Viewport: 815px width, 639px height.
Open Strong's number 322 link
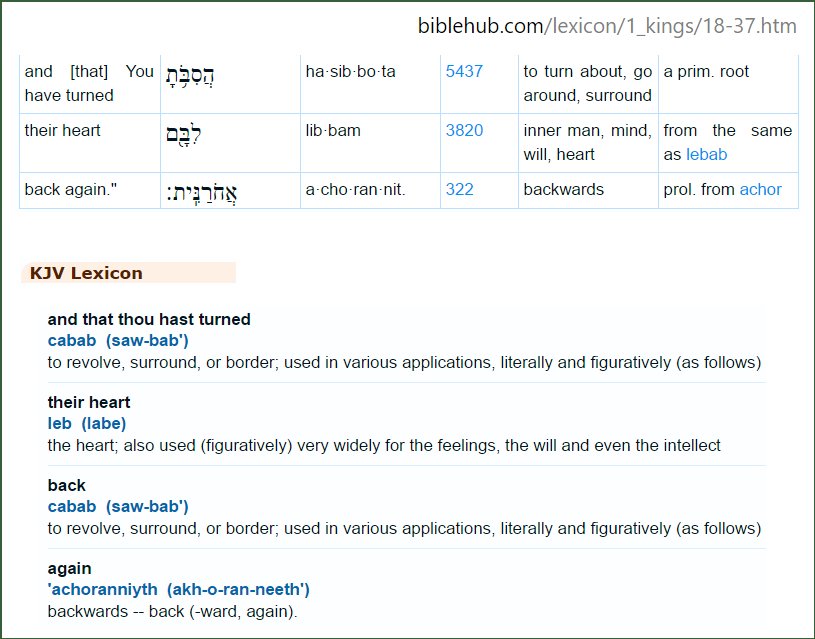pyautogui.click(x=460, y=190)
